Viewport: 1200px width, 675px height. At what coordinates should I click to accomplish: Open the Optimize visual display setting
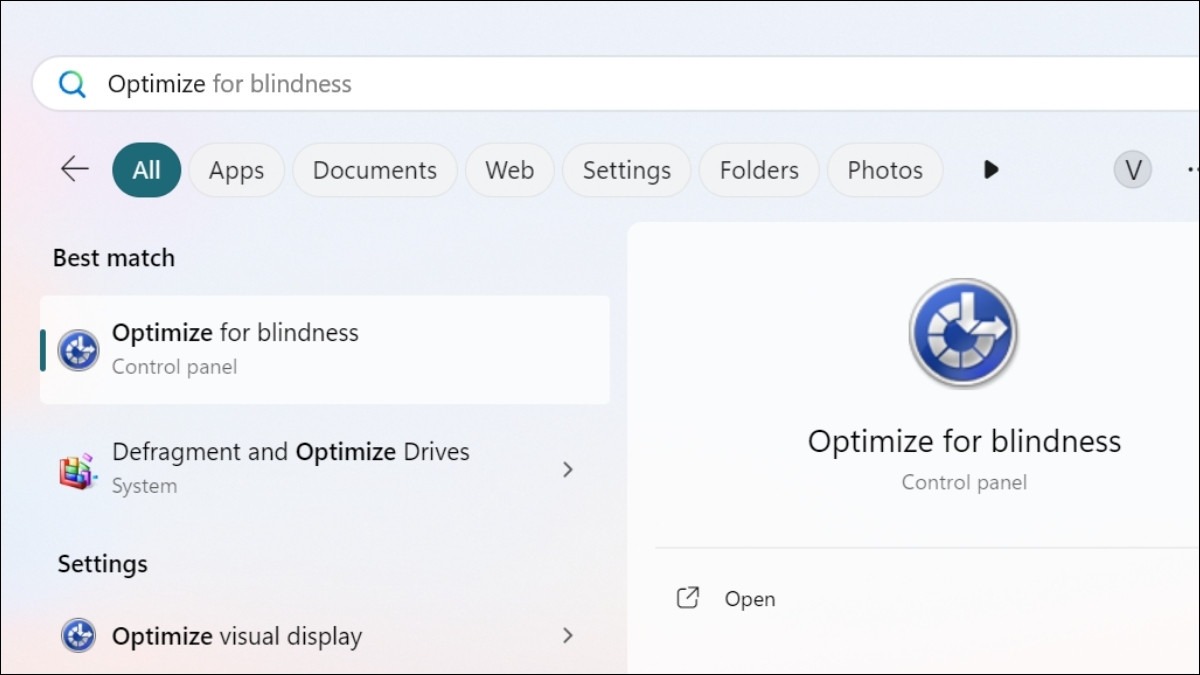325,636
